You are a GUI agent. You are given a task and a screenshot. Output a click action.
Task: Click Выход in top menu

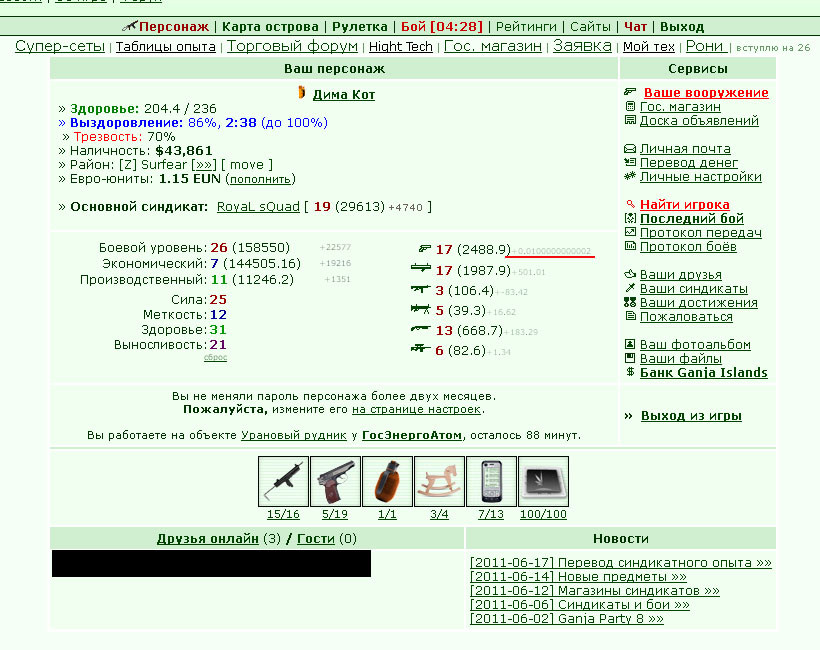pyautogui.click(x=682, y=27)
